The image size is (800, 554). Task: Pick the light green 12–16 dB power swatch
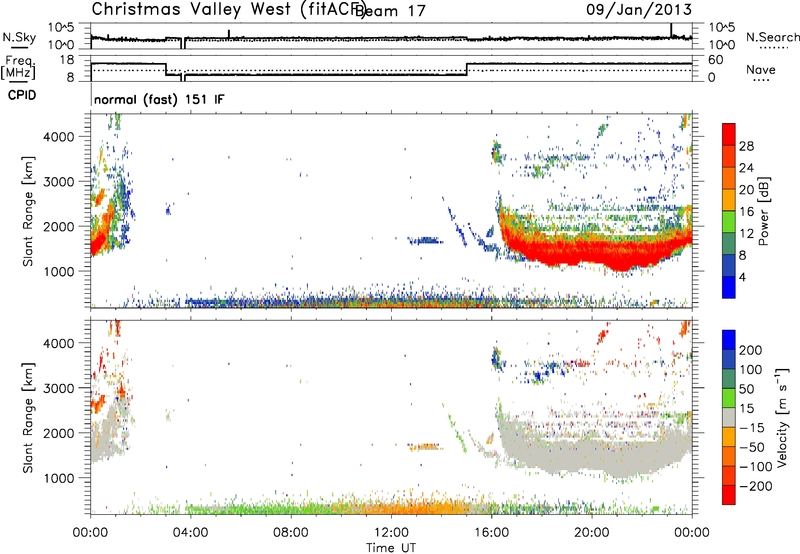(729, 222)
